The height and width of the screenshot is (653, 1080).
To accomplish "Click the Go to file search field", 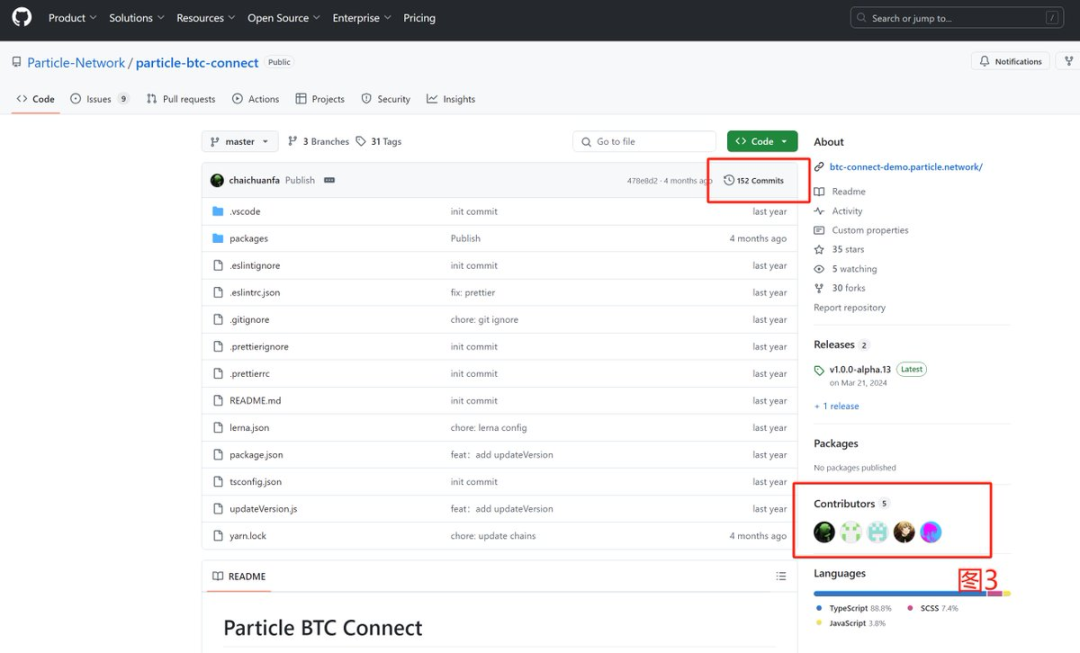I will [645, 142].
